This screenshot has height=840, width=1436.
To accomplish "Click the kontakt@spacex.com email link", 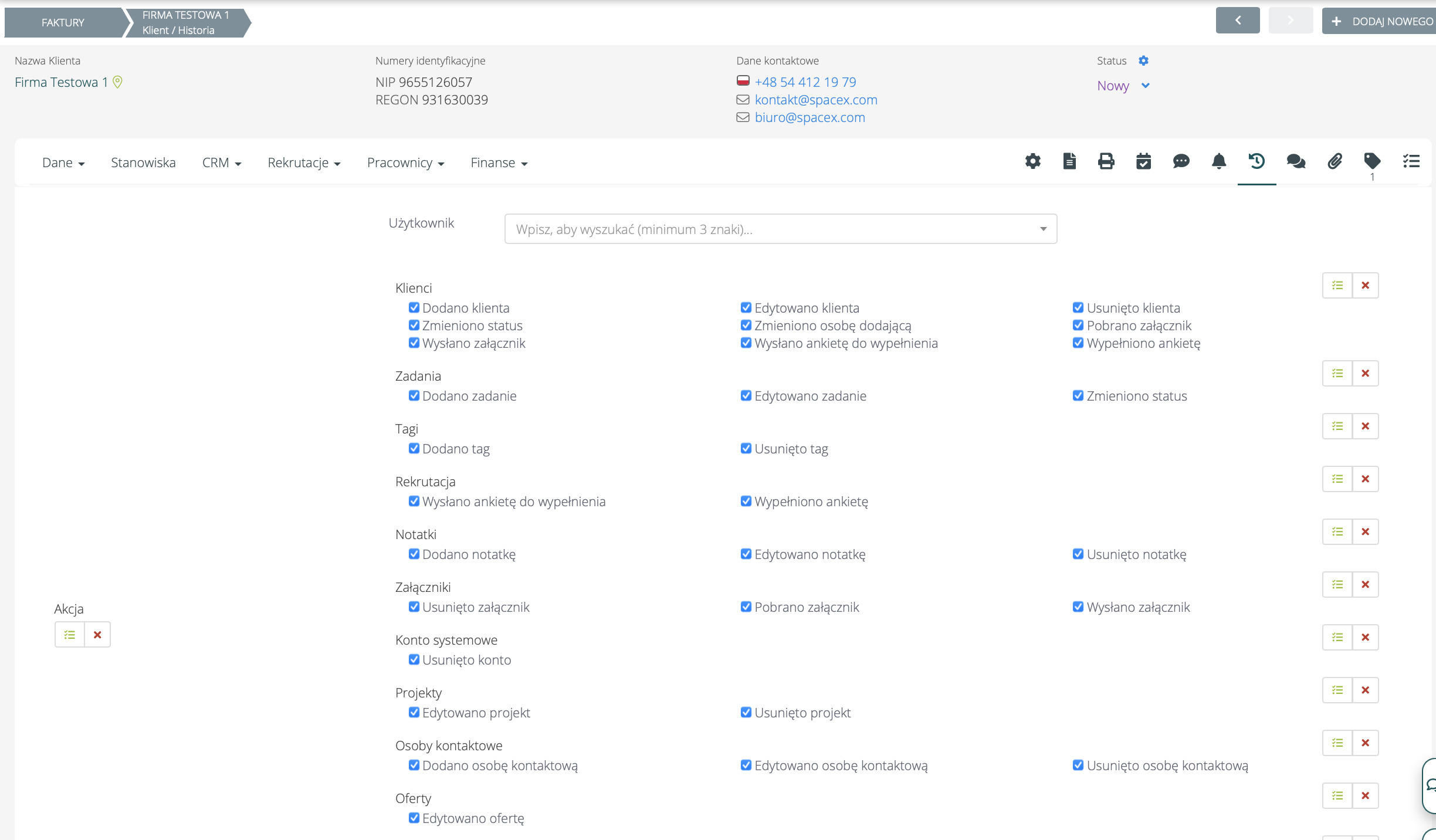I will coord(815,100).
